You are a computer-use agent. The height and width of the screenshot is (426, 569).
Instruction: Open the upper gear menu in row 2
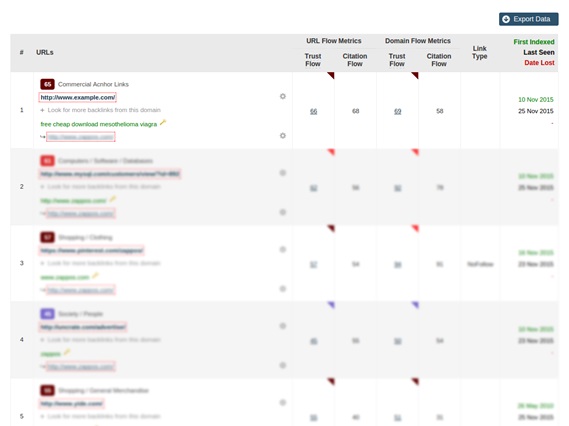(x=283, y=173)
